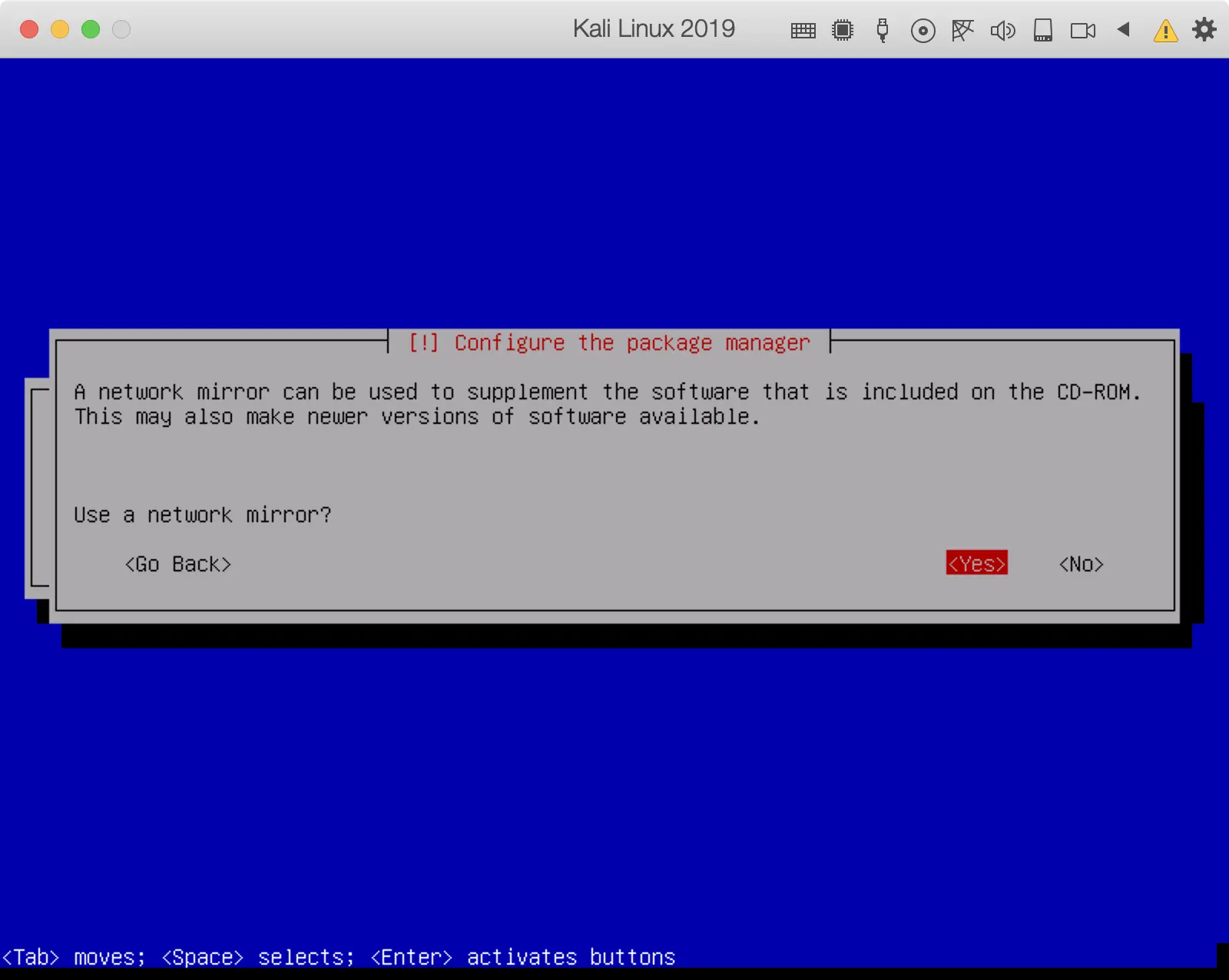The image size is (1229, 980).
Task: Open the hard disk drive icon
Action: 1043,30
